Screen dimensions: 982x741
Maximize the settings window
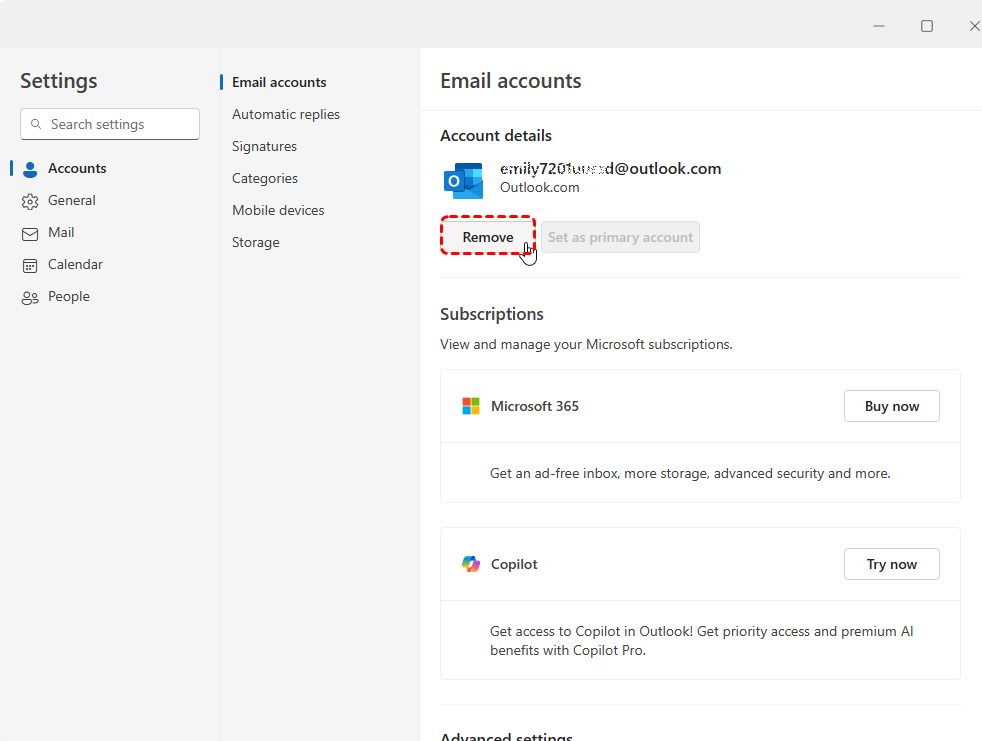(927, 26)
